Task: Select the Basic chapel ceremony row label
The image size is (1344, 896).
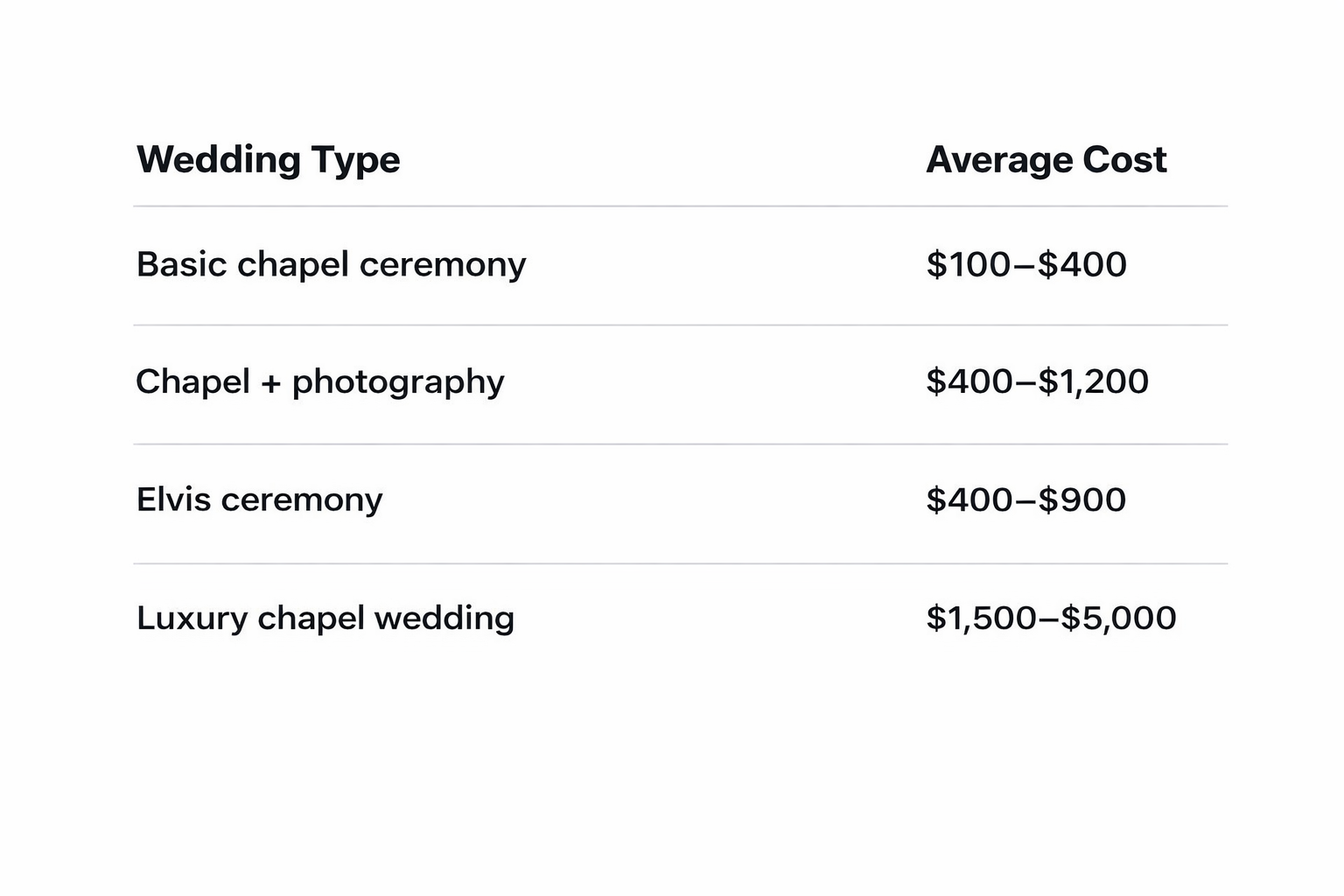Action: 331,264
